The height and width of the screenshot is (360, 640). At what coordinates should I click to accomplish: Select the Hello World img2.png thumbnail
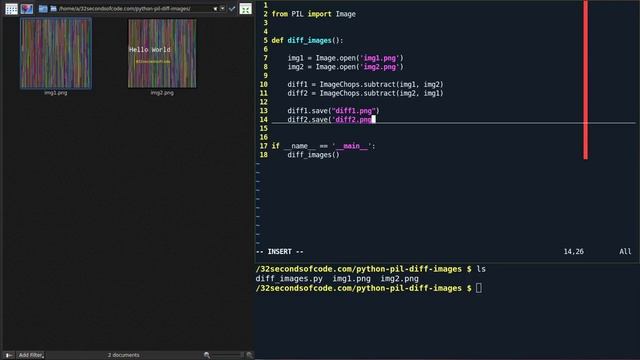click(162, 53)
